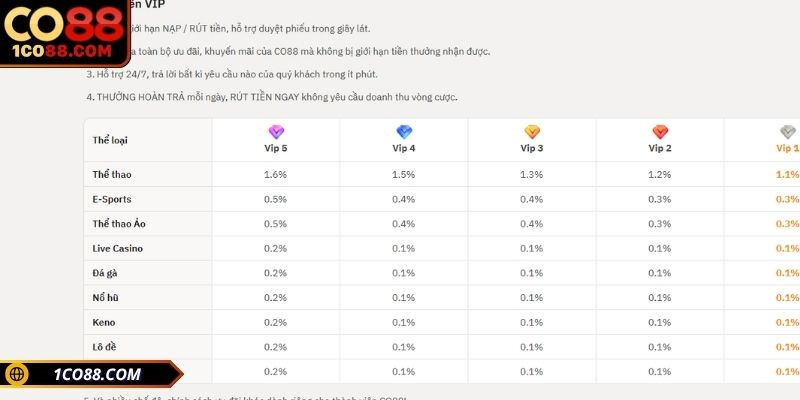Click the 1.6% Thể thao Vip 5 cell

[x=276, y=174]
